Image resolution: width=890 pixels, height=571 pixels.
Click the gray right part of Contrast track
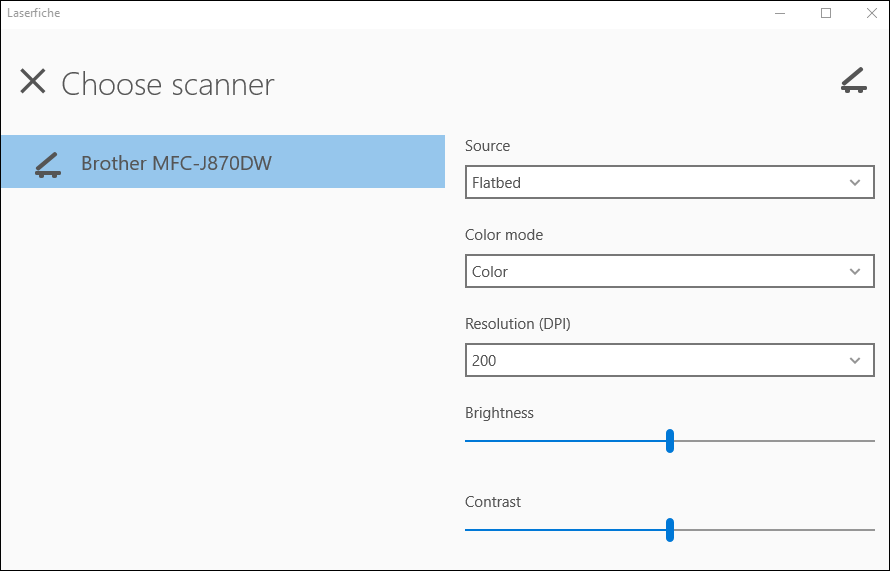774,530
